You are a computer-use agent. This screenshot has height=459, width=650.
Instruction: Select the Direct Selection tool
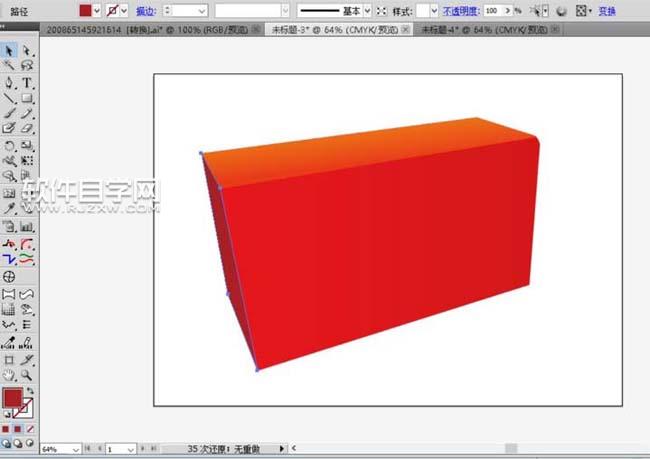coord(27,49)
